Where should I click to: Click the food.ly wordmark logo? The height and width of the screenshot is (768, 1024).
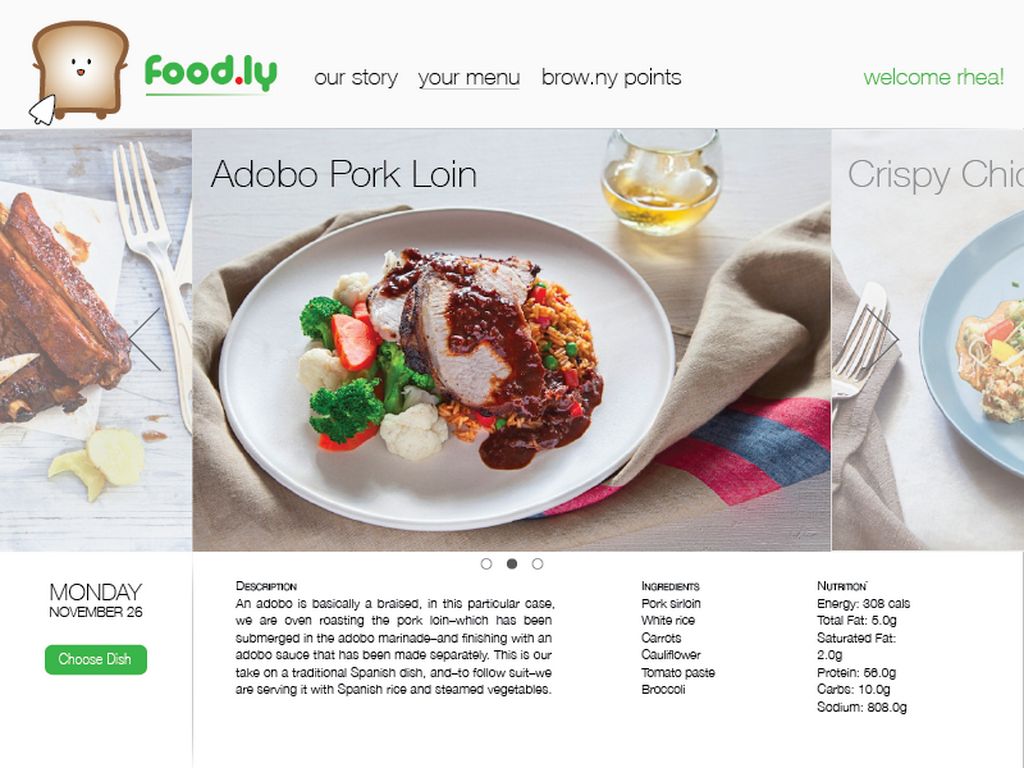[211, 74]
